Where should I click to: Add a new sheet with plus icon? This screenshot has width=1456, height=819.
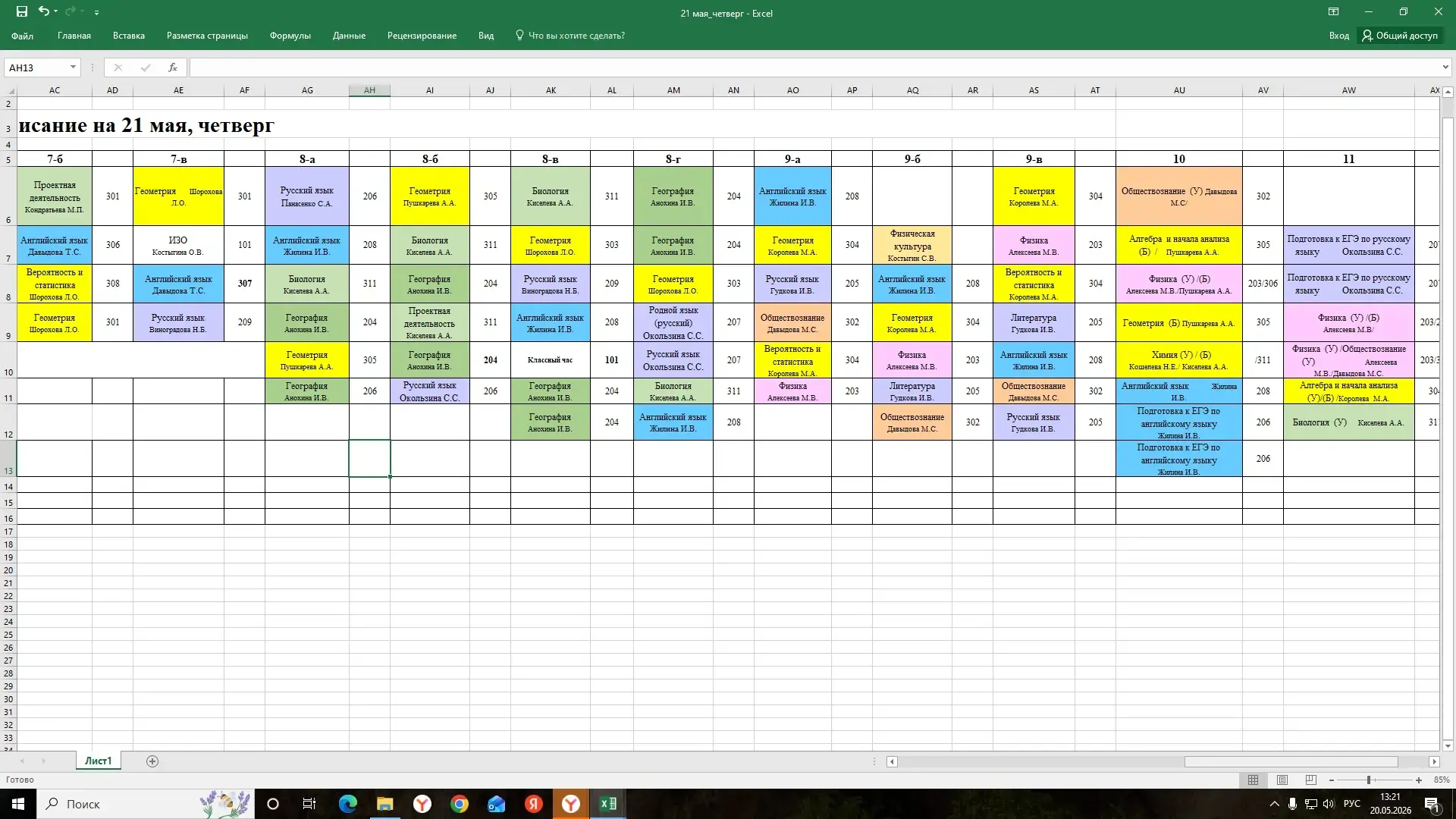pos(152,761)
